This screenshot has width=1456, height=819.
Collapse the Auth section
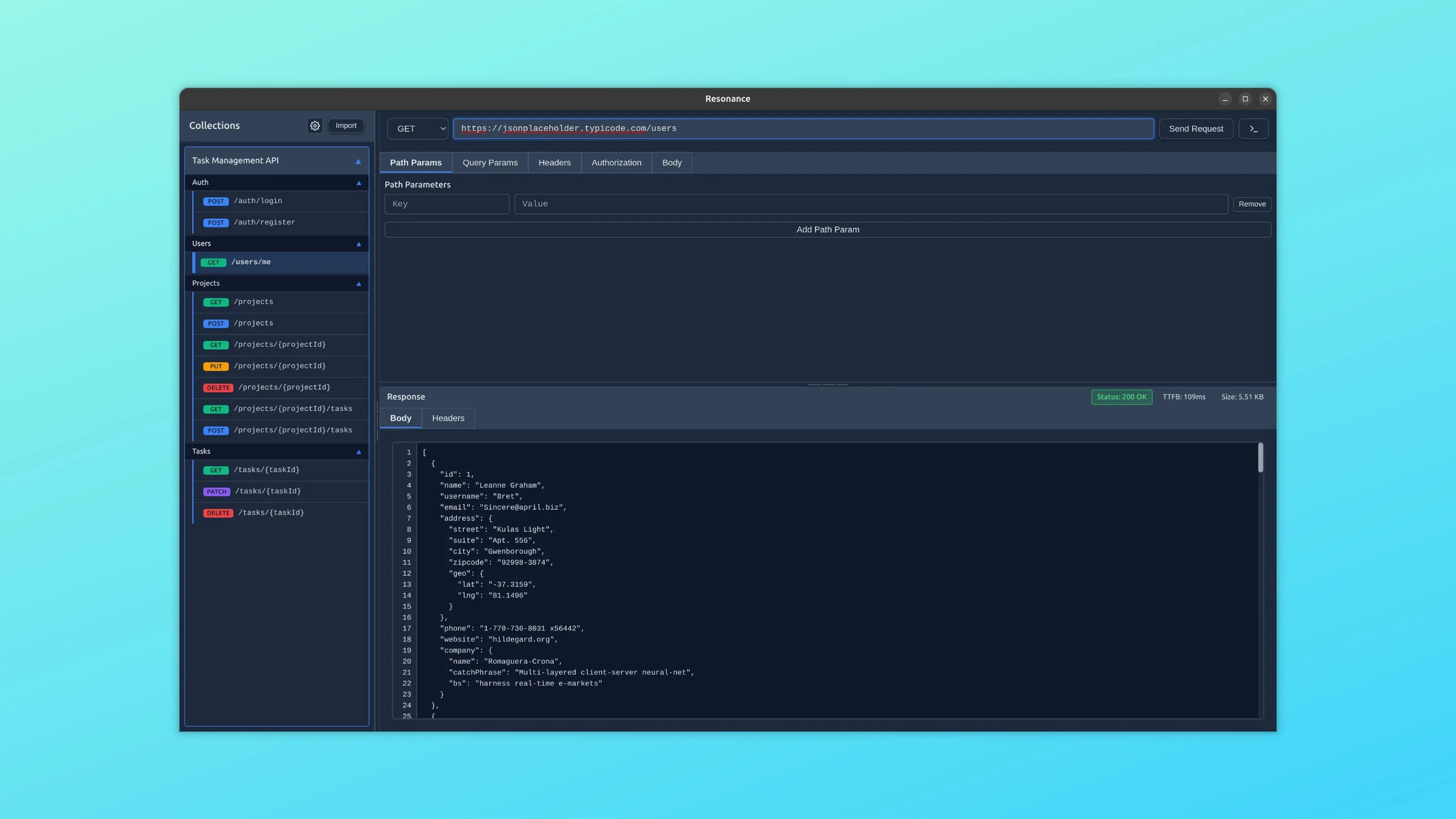pyautogui.click(x=358, y=183)
